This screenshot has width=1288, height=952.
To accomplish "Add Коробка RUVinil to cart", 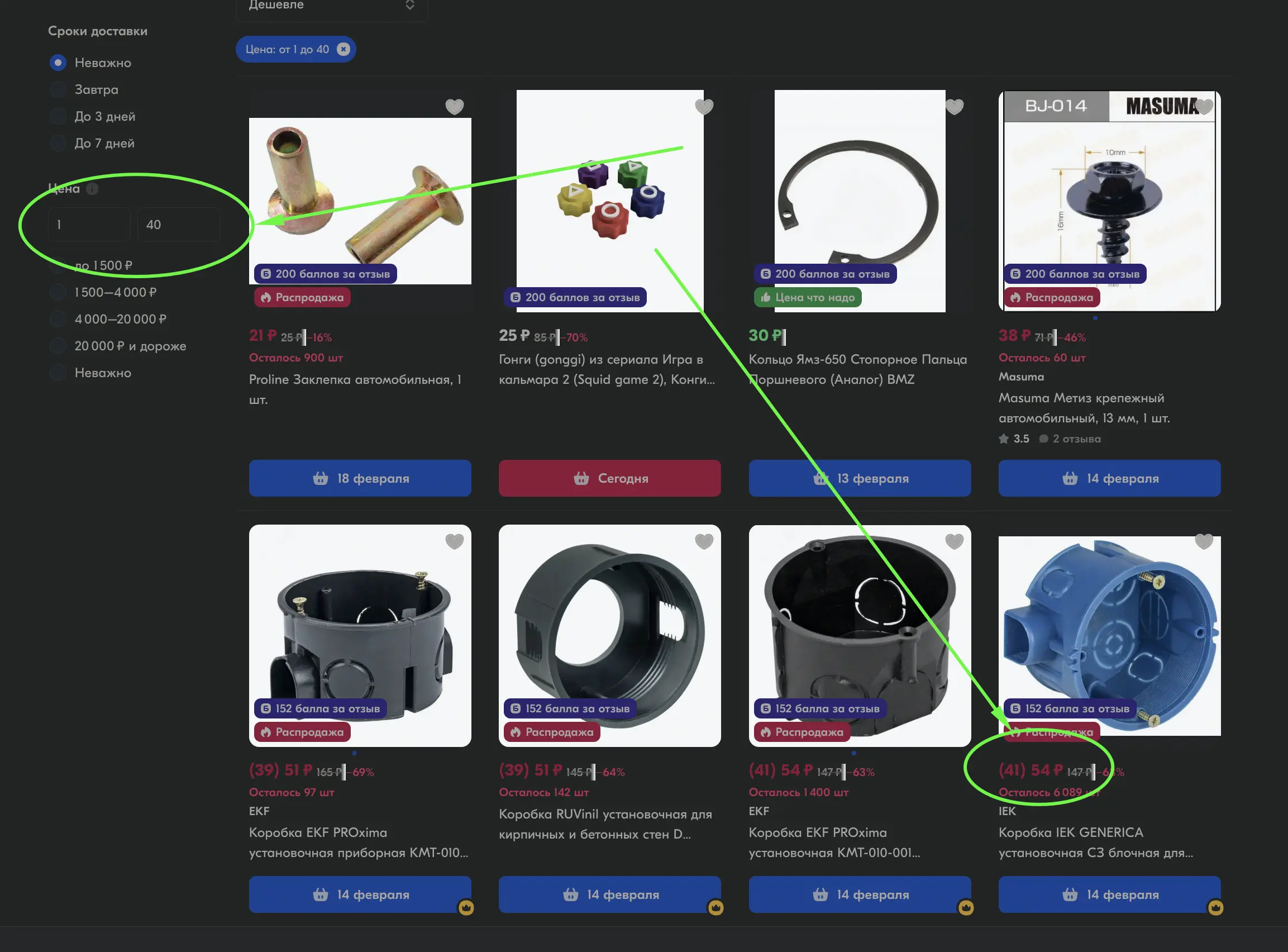I will pyautogui.click(x=609, y=894).
